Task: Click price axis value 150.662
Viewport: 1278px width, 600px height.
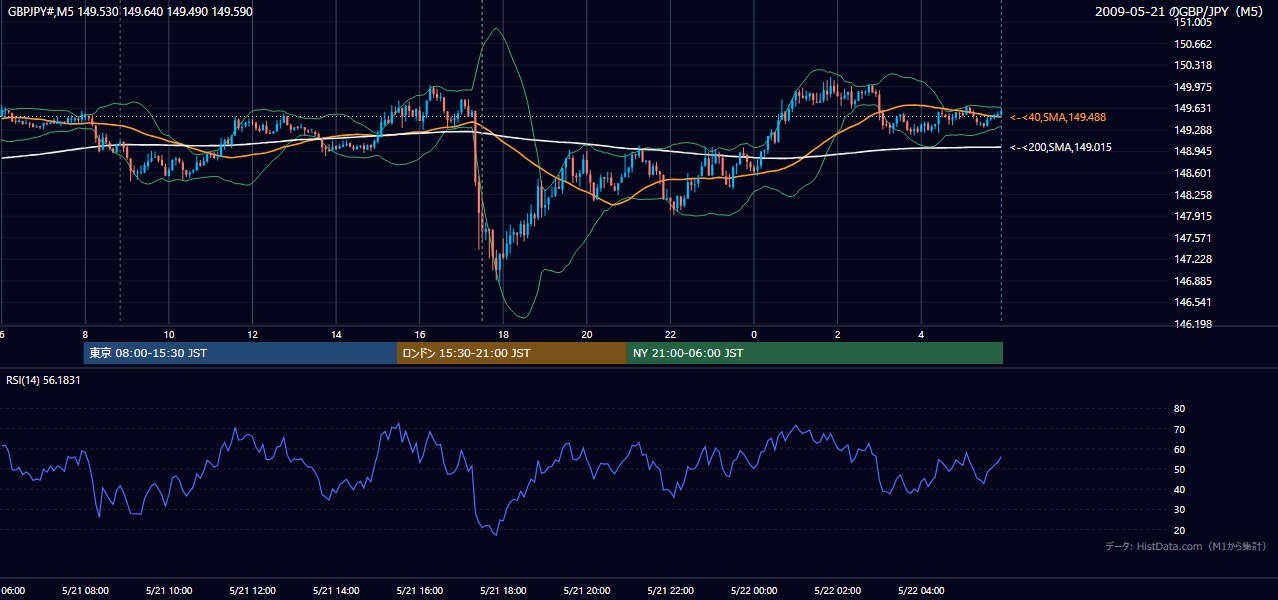Action: click(x=1192, y=44)
